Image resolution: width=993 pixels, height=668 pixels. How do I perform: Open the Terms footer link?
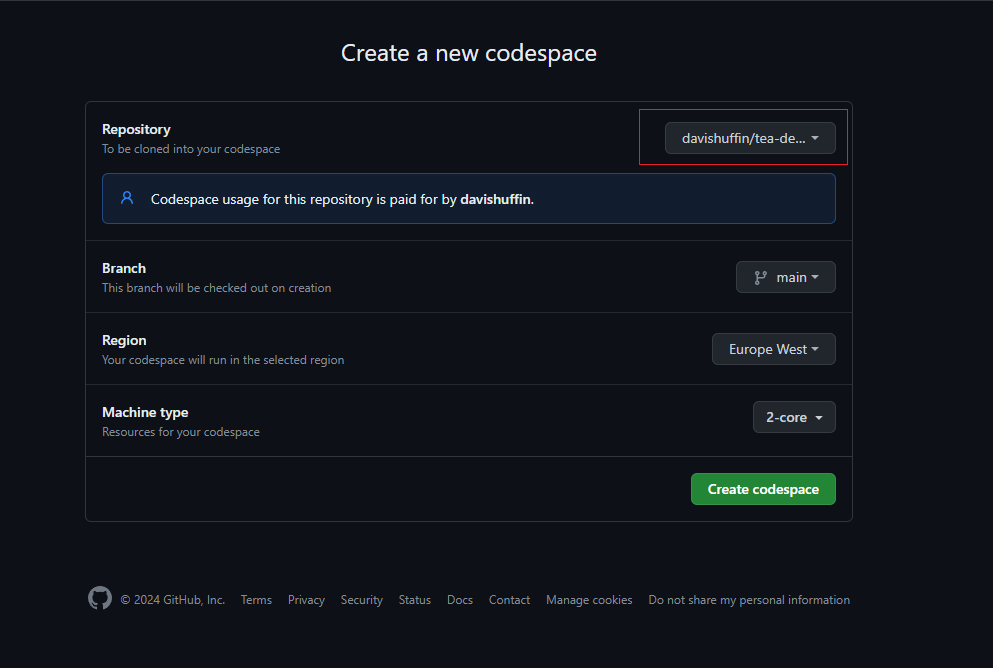256,600
